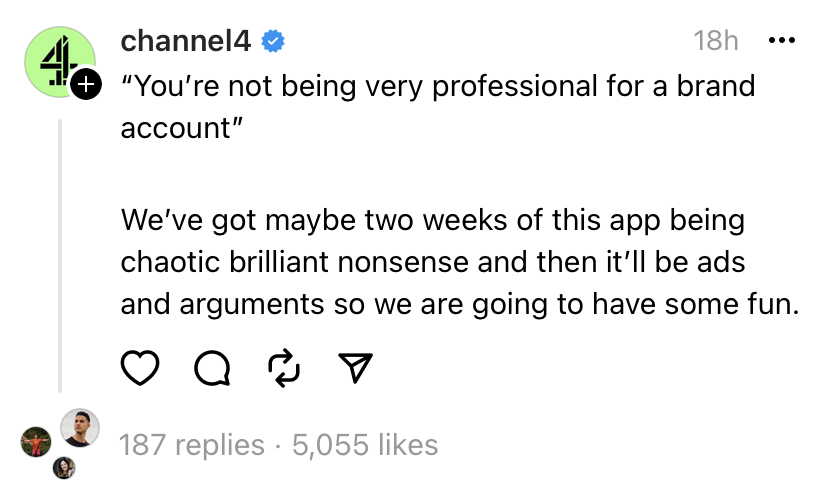The height and width of the screenshot is (499, 828).
Task: Click the replier avatar of the dark-haired man
Action: pos(80,428)
